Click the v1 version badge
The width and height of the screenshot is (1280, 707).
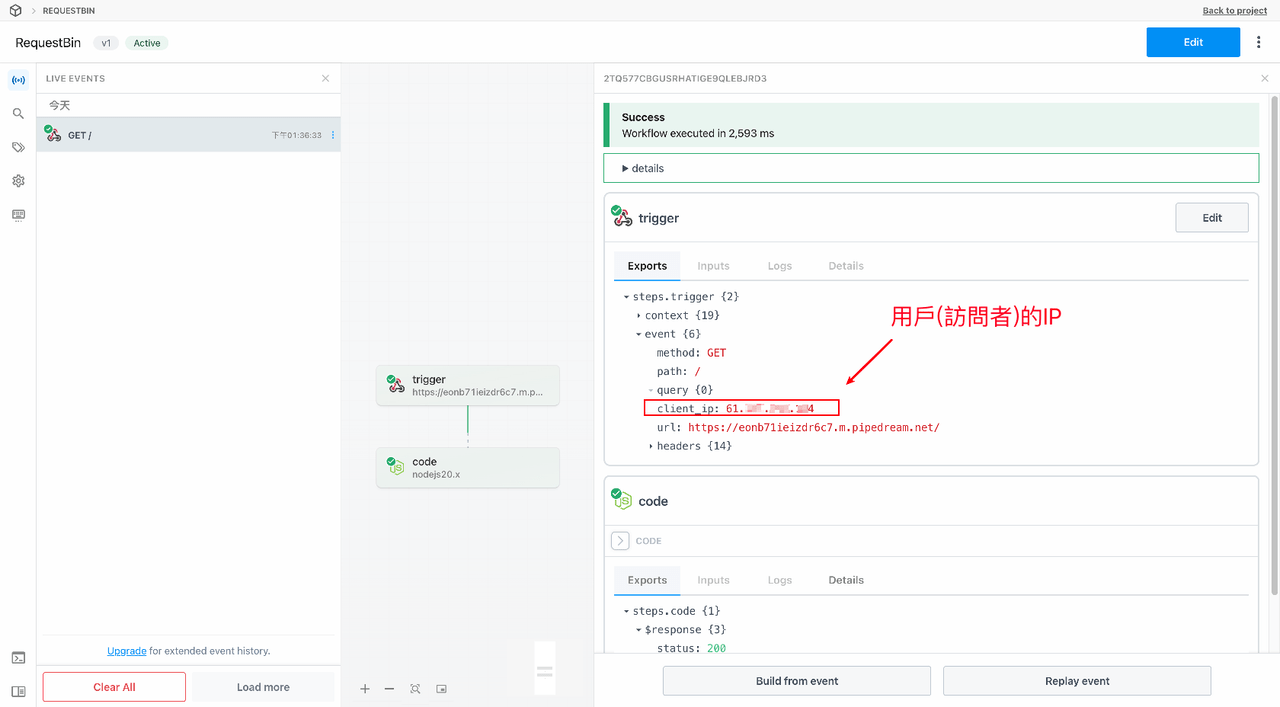(106, 43)
